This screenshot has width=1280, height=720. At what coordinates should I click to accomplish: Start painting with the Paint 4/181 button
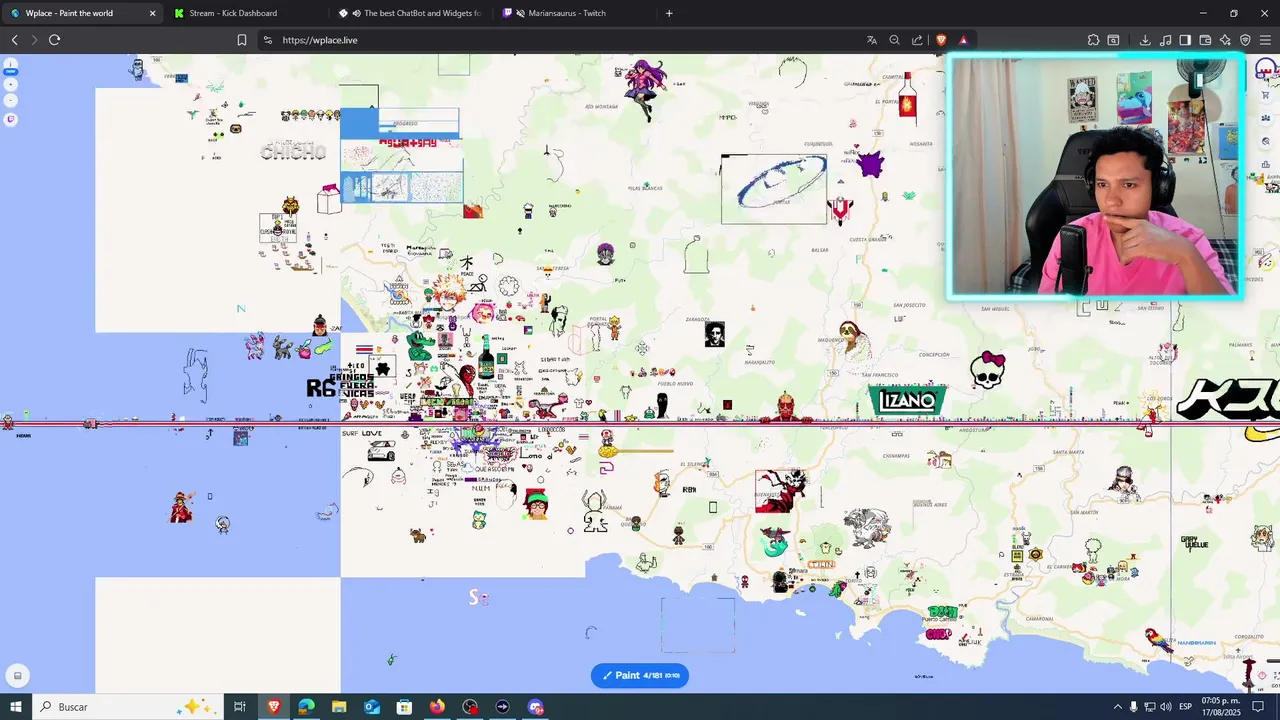pos(640,675)
